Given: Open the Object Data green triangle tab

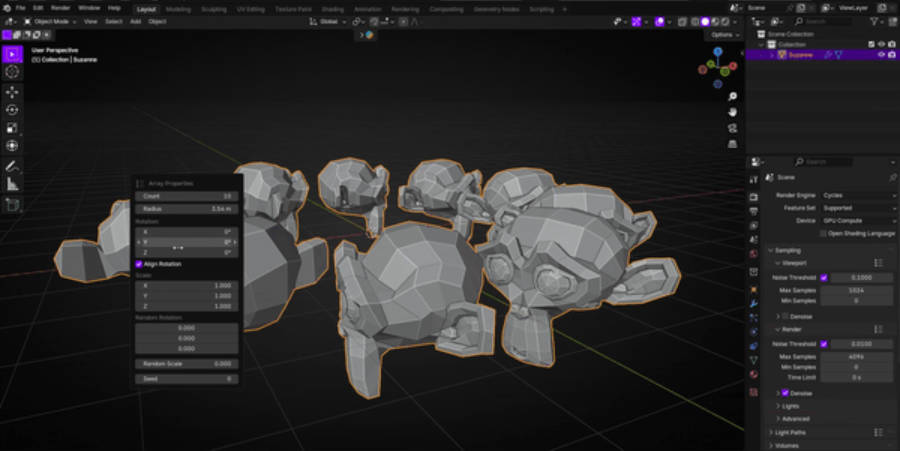Looking at the screenshot, I should pyautogui.click(x=754, y=360).
